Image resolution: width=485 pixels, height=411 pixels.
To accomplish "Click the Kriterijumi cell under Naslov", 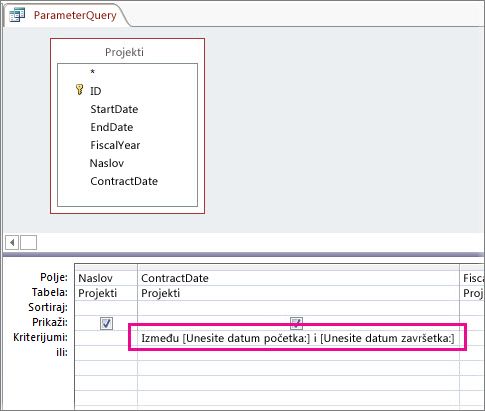I will click(106, 338).
